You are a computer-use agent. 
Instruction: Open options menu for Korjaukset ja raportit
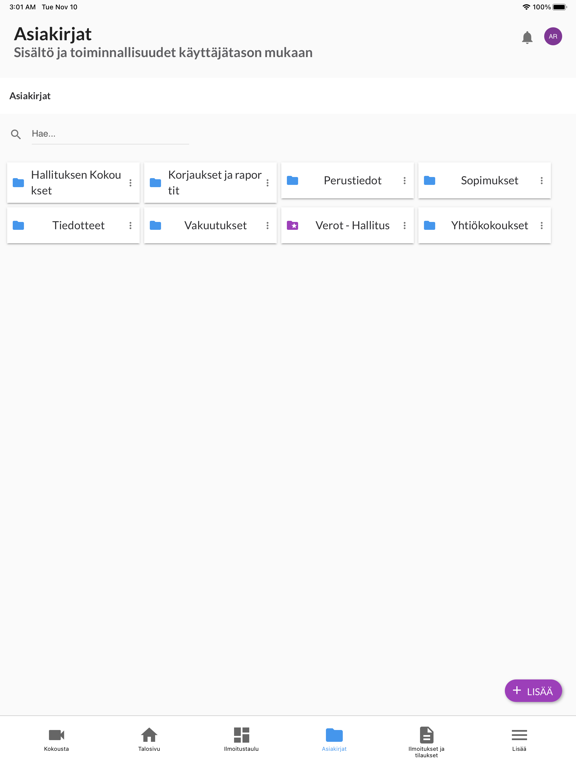point(267,183)
